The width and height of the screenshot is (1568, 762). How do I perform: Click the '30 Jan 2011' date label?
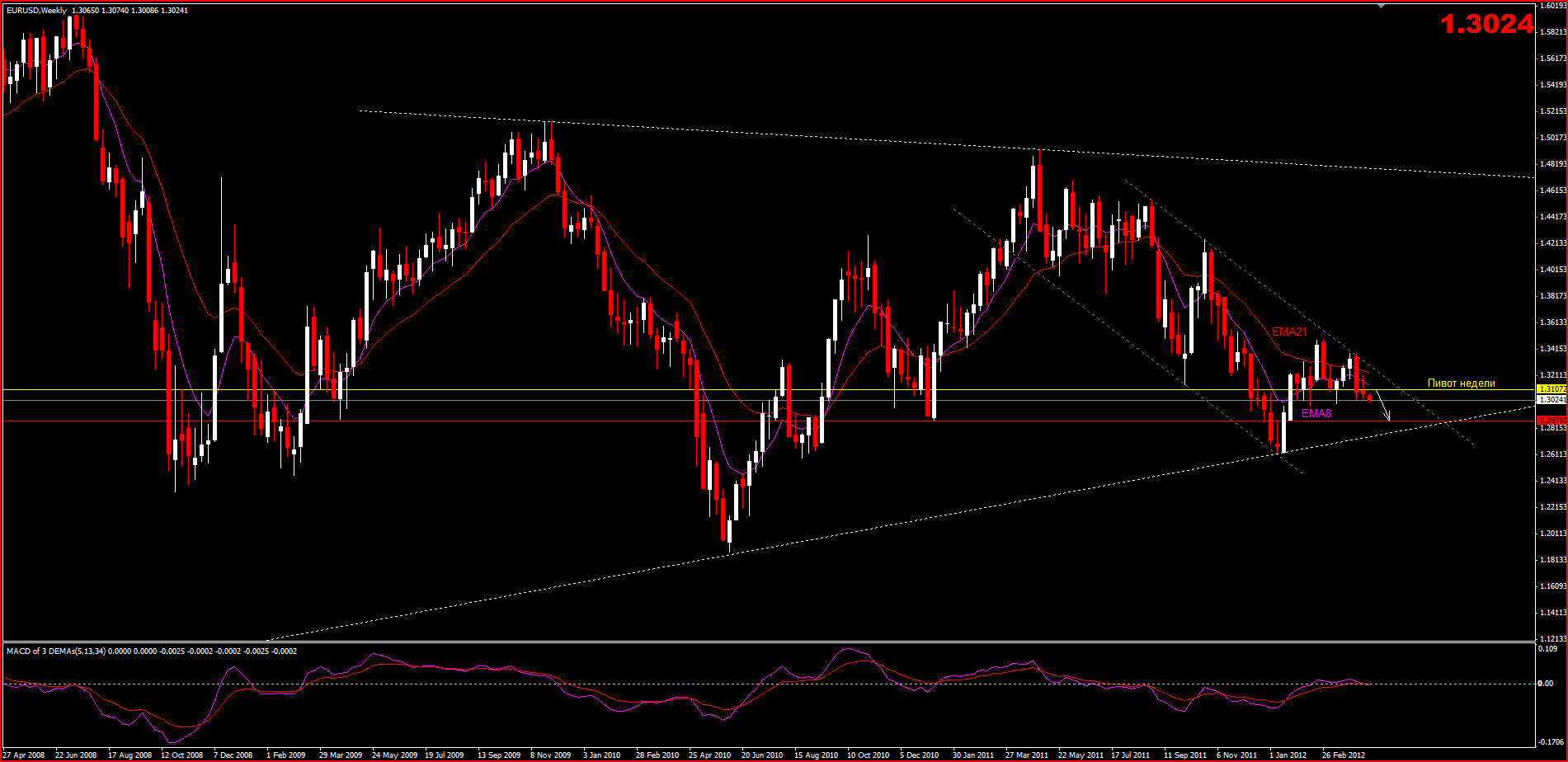pyautogui.click(x=973, y=755)
